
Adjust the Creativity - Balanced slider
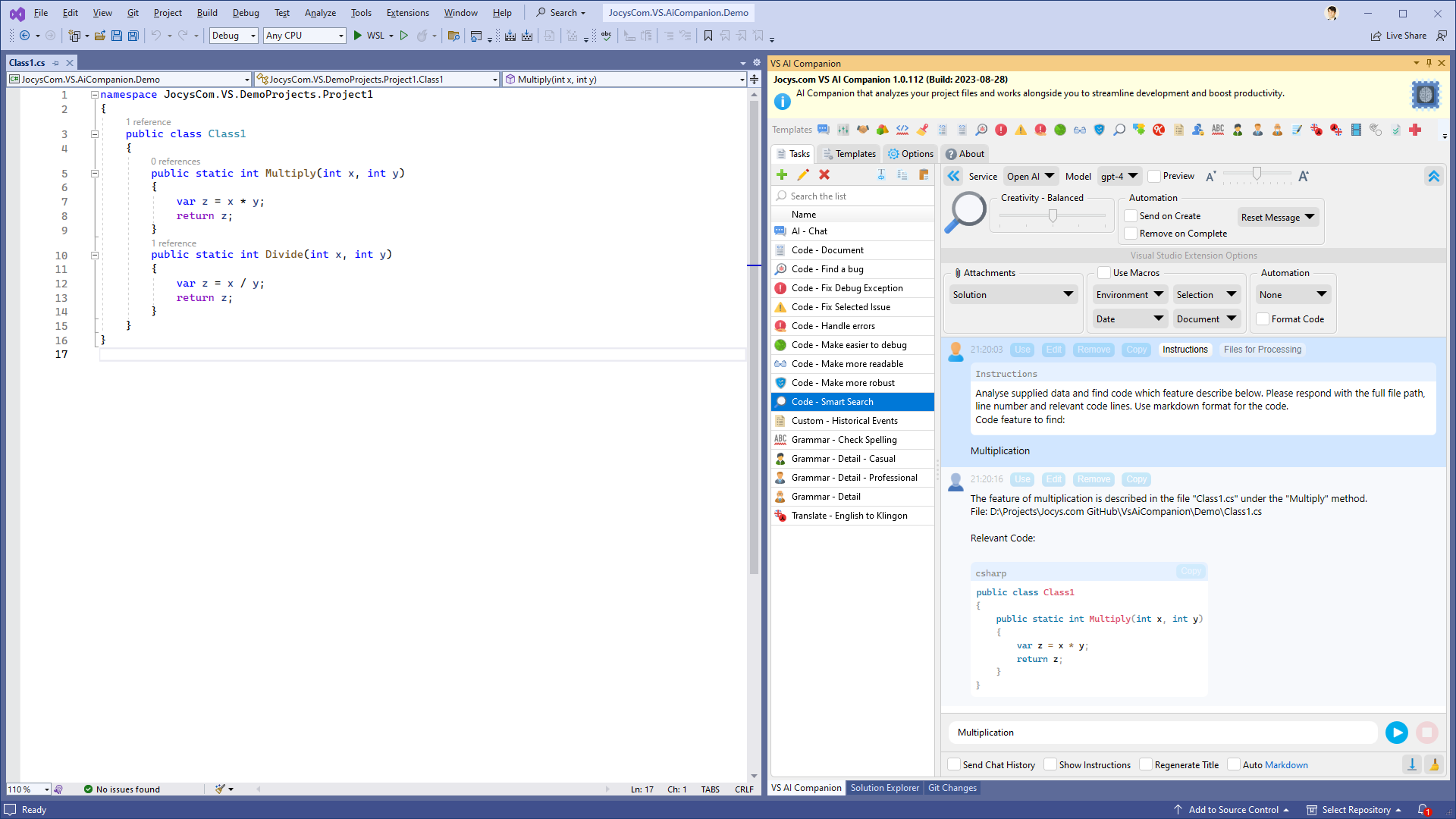[x=1053, y=215]
